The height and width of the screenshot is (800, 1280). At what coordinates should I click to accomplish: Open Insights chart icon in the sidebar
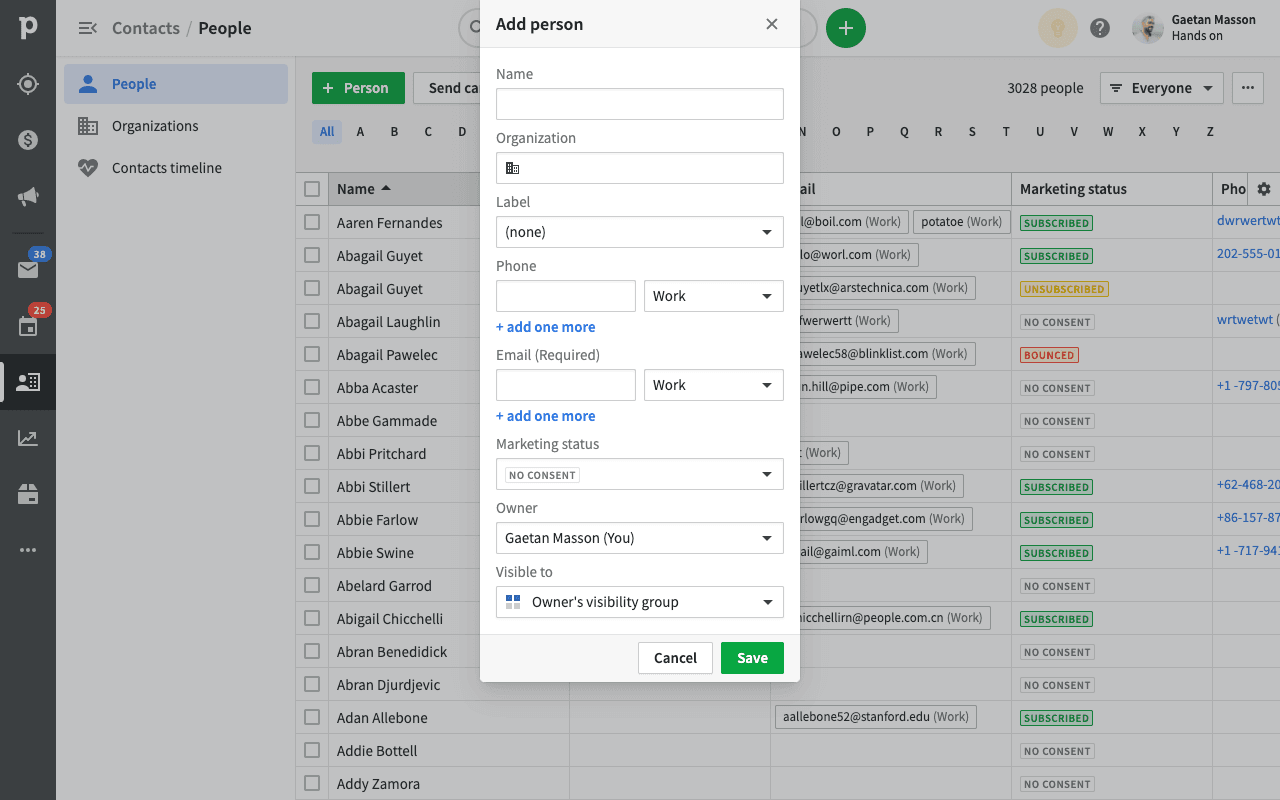tap(28, 438)
